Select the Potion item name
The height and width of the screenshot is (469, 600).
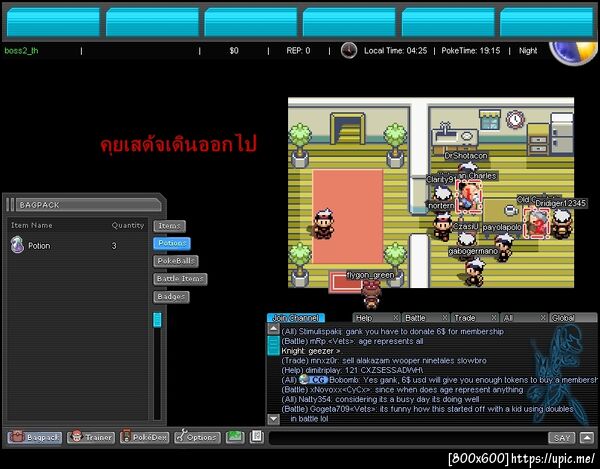39,246
